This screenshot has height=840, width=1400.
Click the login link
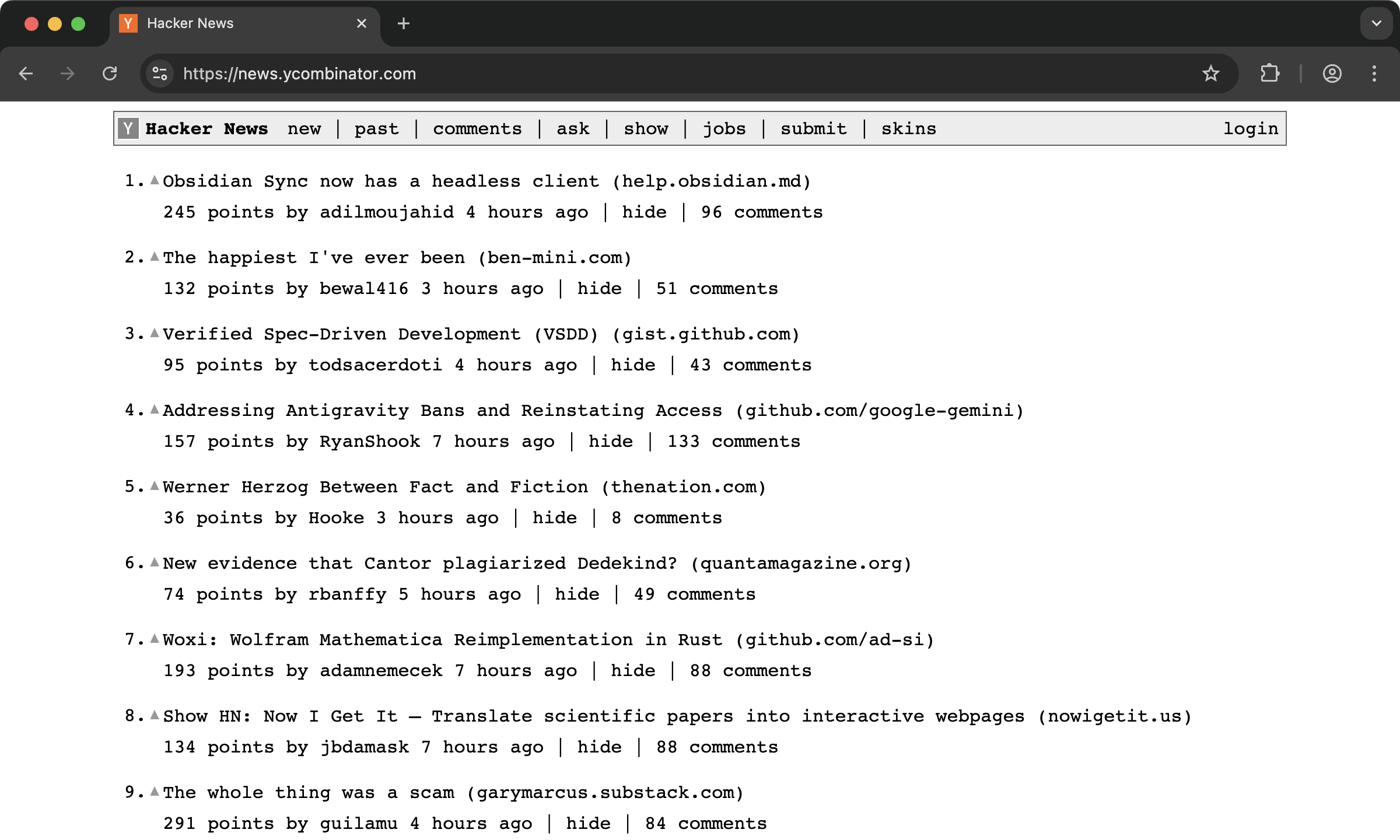[1250, 129]
